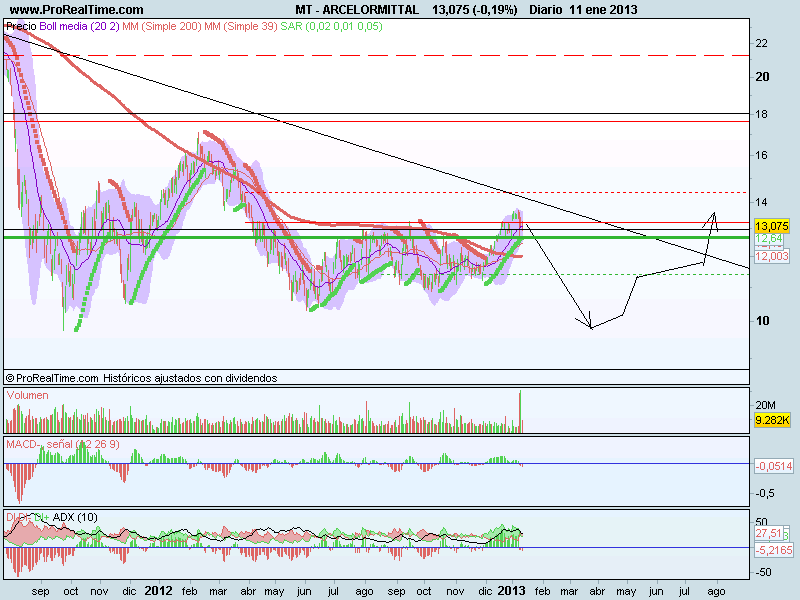
Task: Click the "ago" label ending the time axis
Action: (716, 592)
